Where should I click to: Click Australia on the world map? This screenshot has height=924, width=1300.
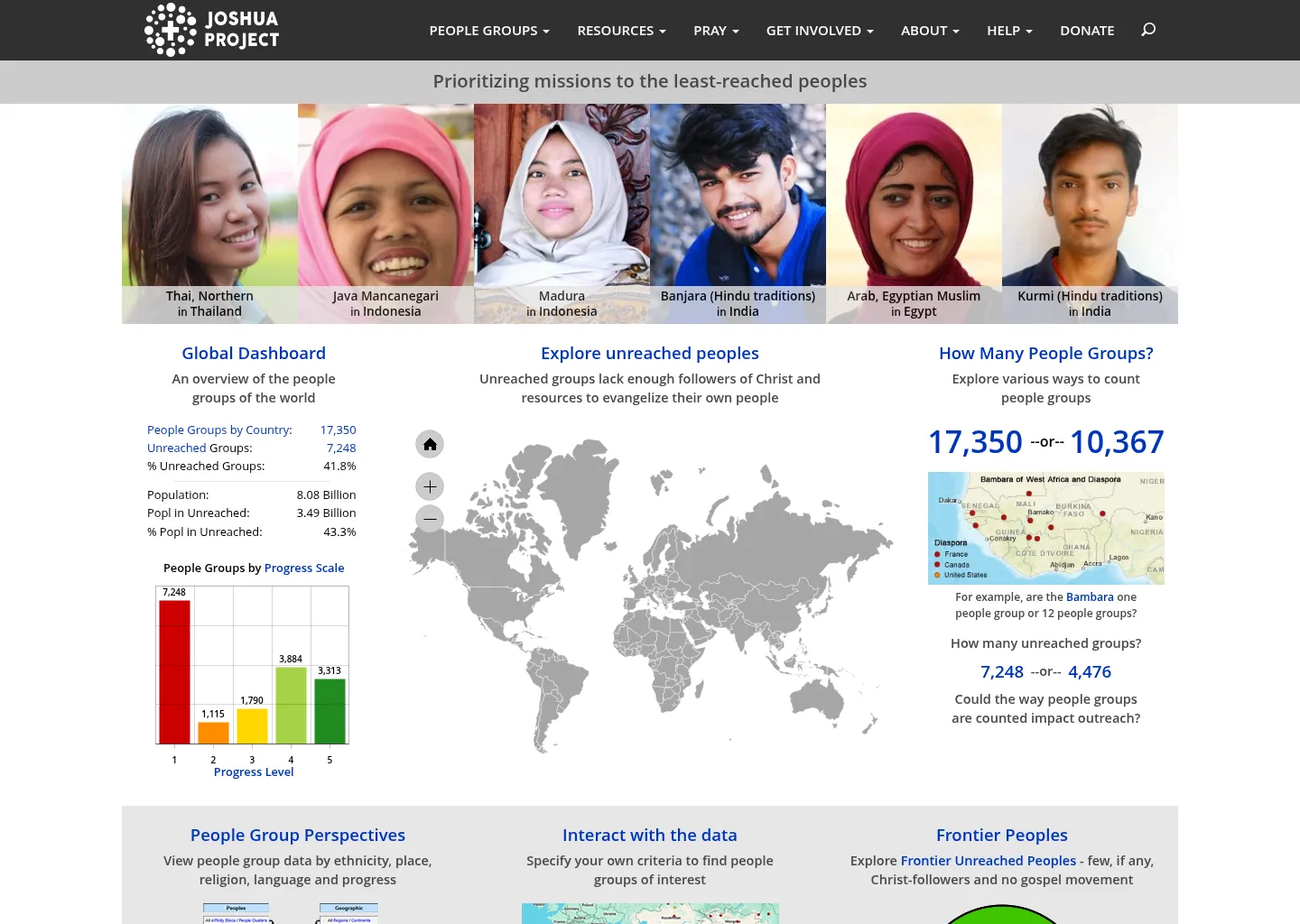817,699
